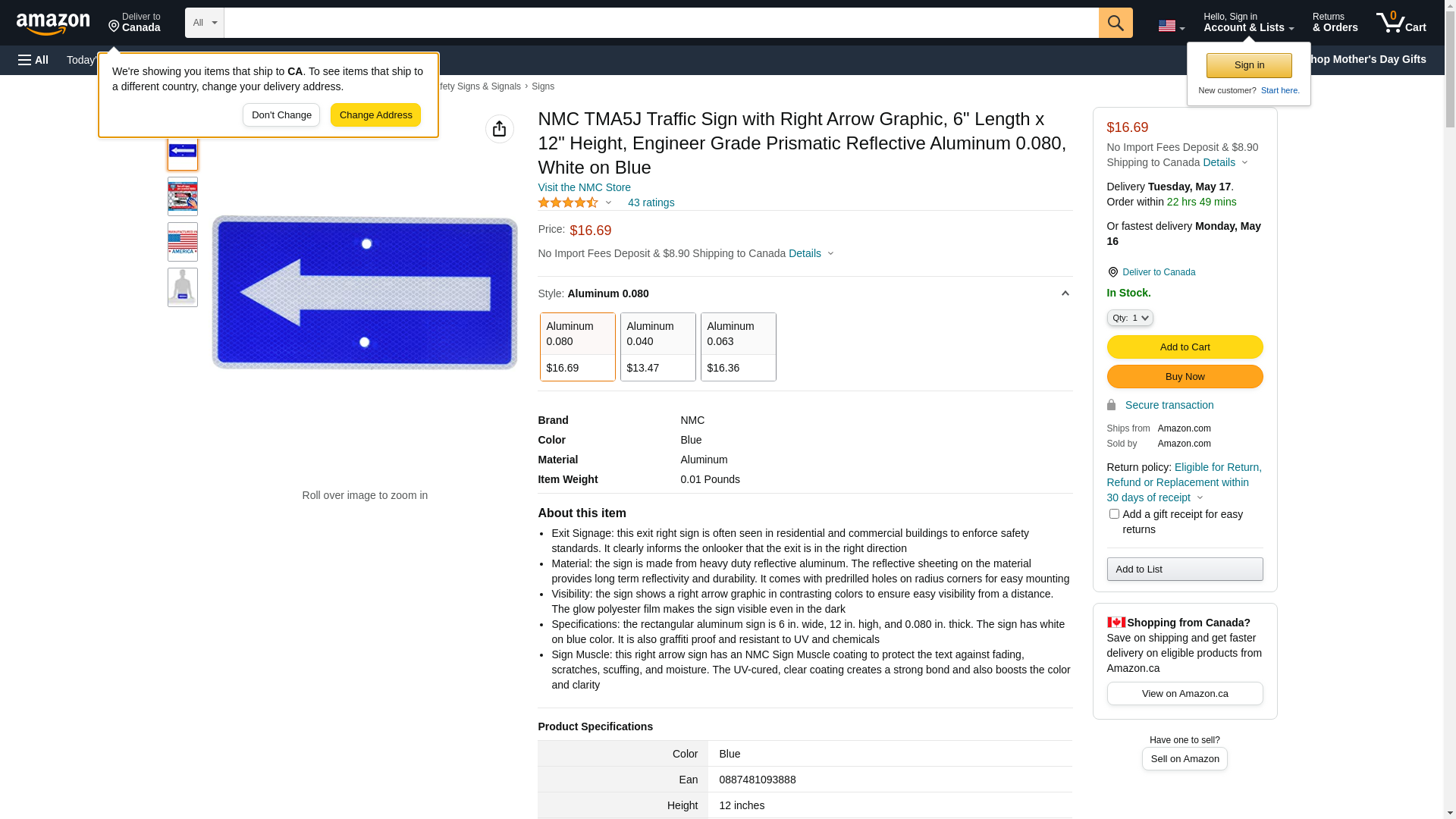Click the Add to Cart button

pyautogui.click(x=1185, y=347)
